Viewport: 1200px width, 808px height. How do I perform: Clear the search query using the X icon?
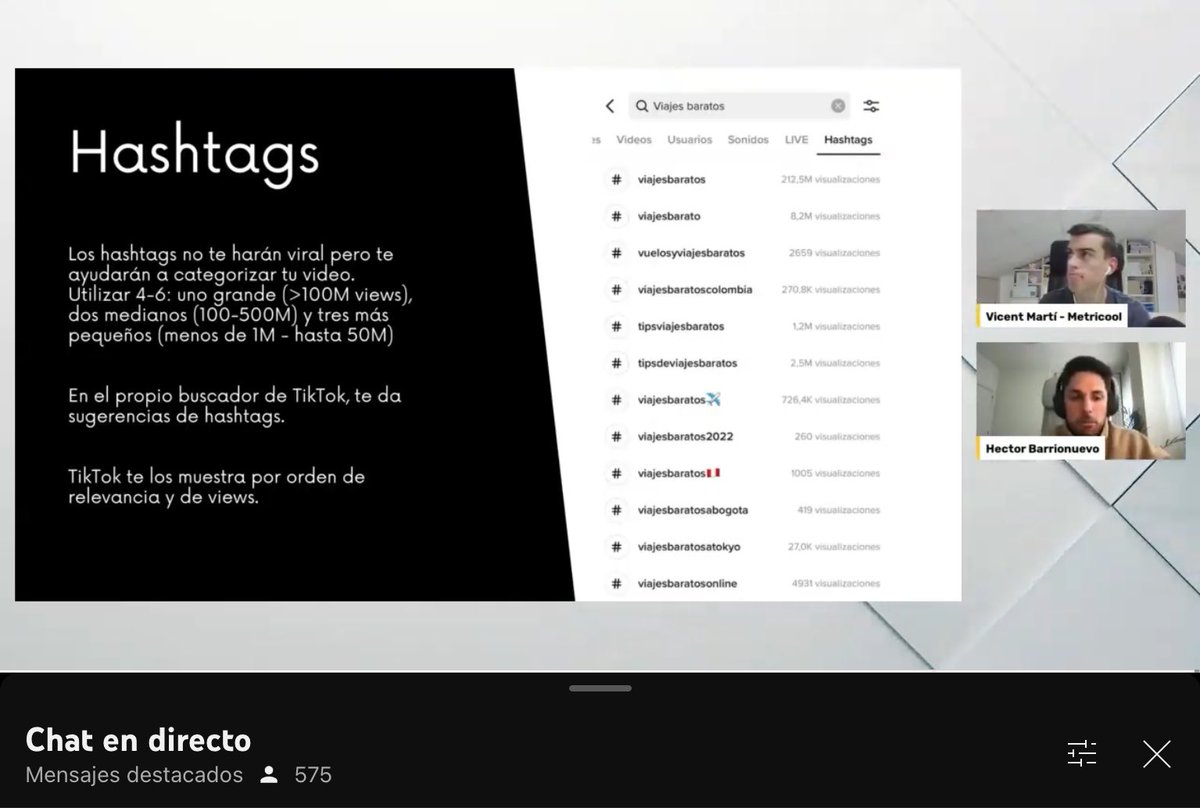pyautogui.click(x=838, y=105)
